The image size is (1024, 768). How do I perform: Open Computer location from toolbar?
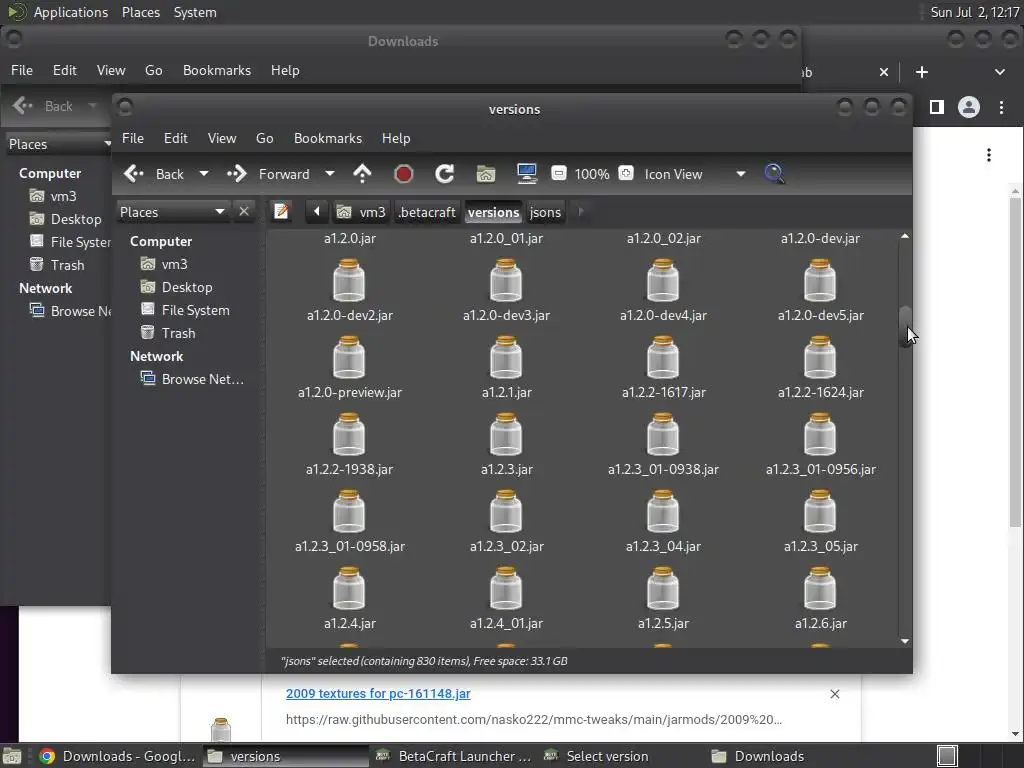(x=526, y=174)
